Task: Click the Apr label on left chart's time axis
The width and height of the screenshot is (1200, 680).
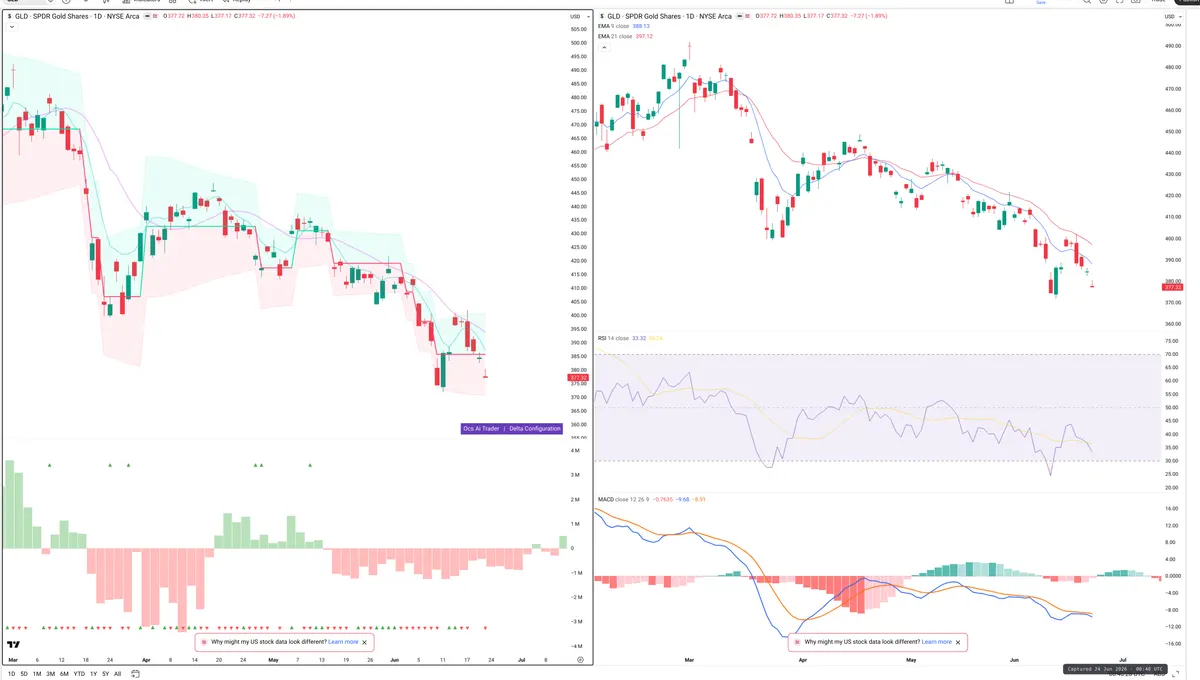Action: coord(147,660)
